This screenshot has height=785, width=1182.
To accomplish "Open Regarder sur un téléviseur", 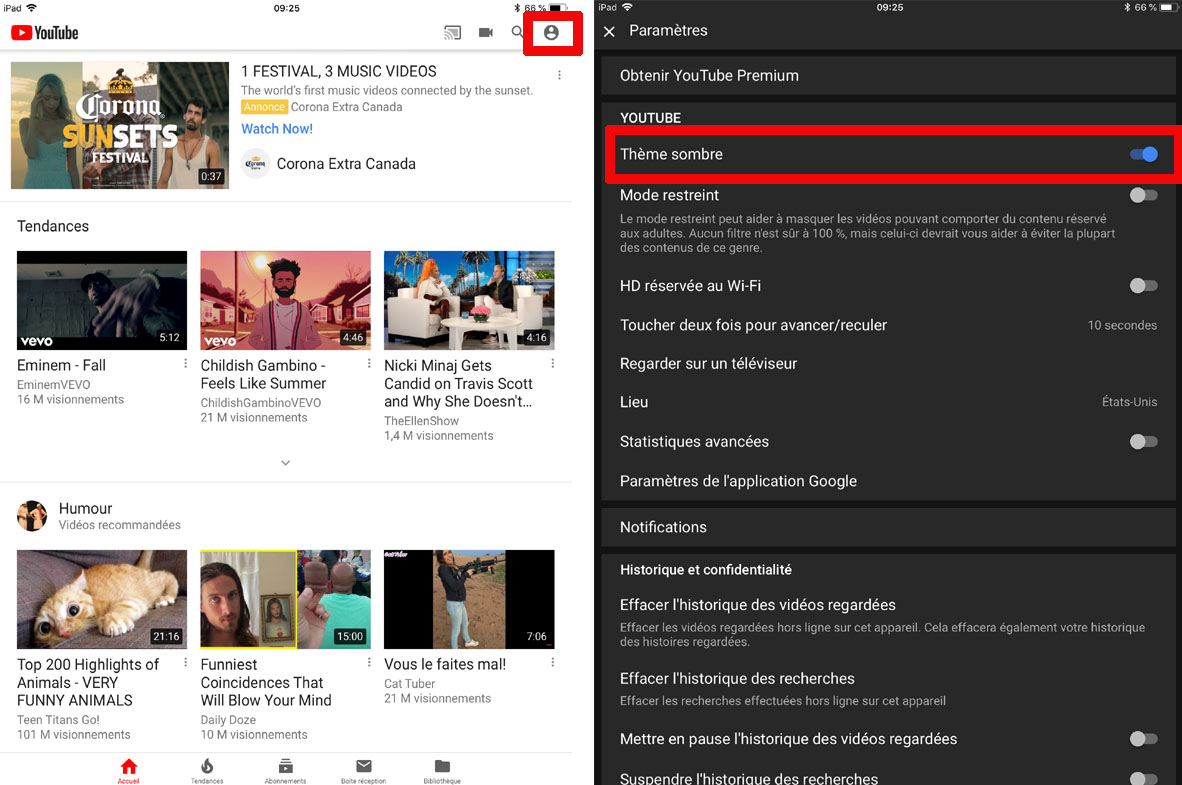I will [888, 363].
